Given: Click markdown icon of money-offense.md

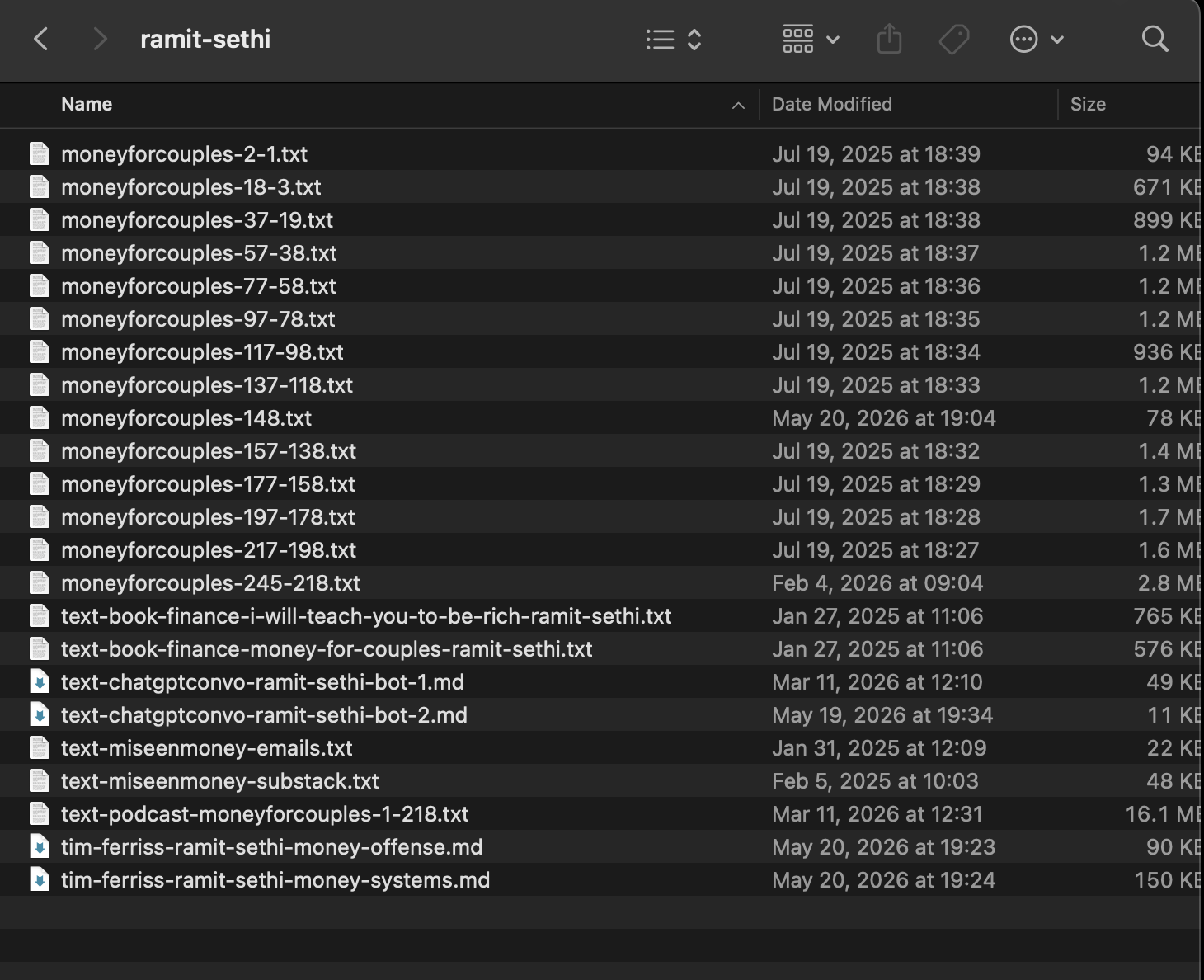Looking at the screenshot, I should pos(40,846).
